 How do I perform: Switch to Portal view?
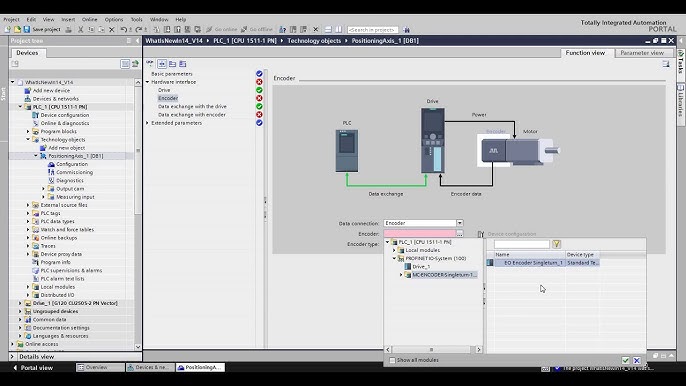[33, 368]
